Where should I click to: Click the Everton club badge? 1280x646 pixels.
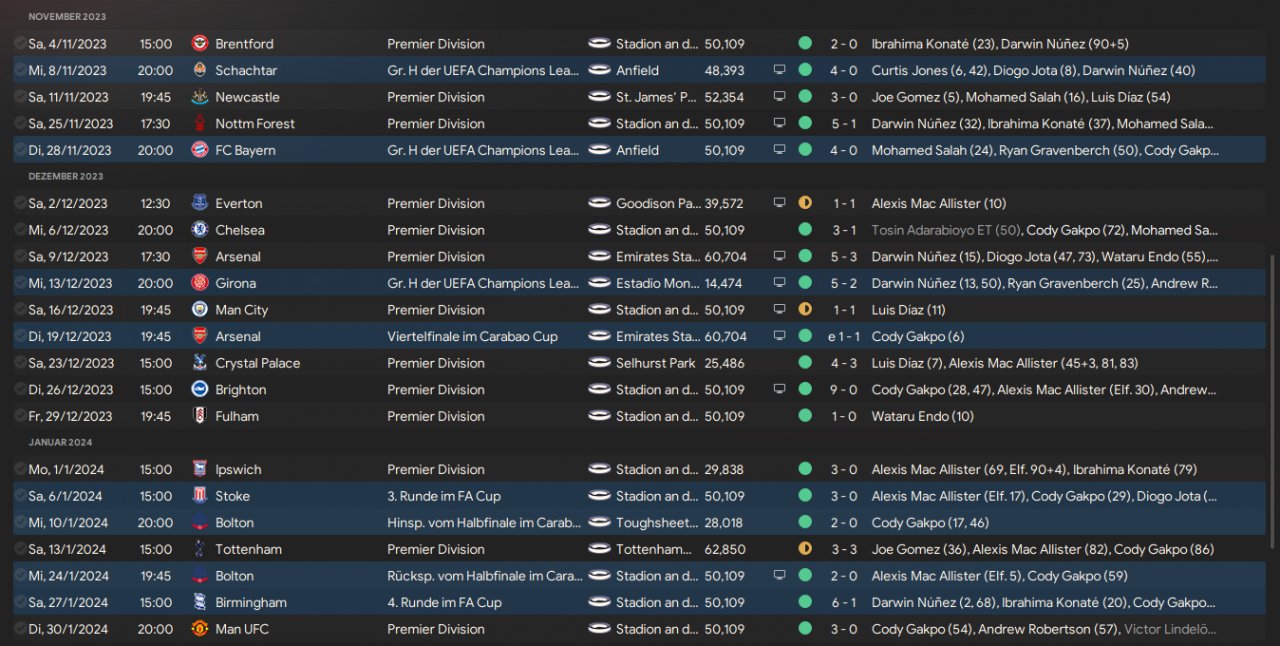click(x=199, y=203)
